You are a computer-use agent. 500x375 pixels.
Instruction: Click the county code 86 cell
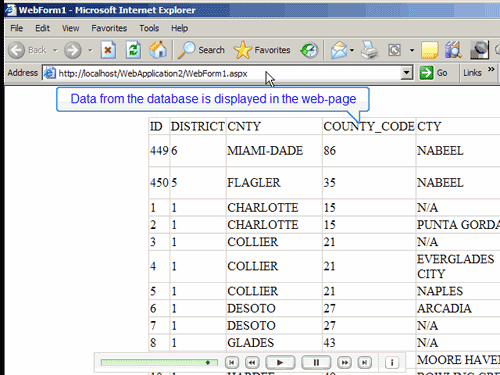click(369, 151)
